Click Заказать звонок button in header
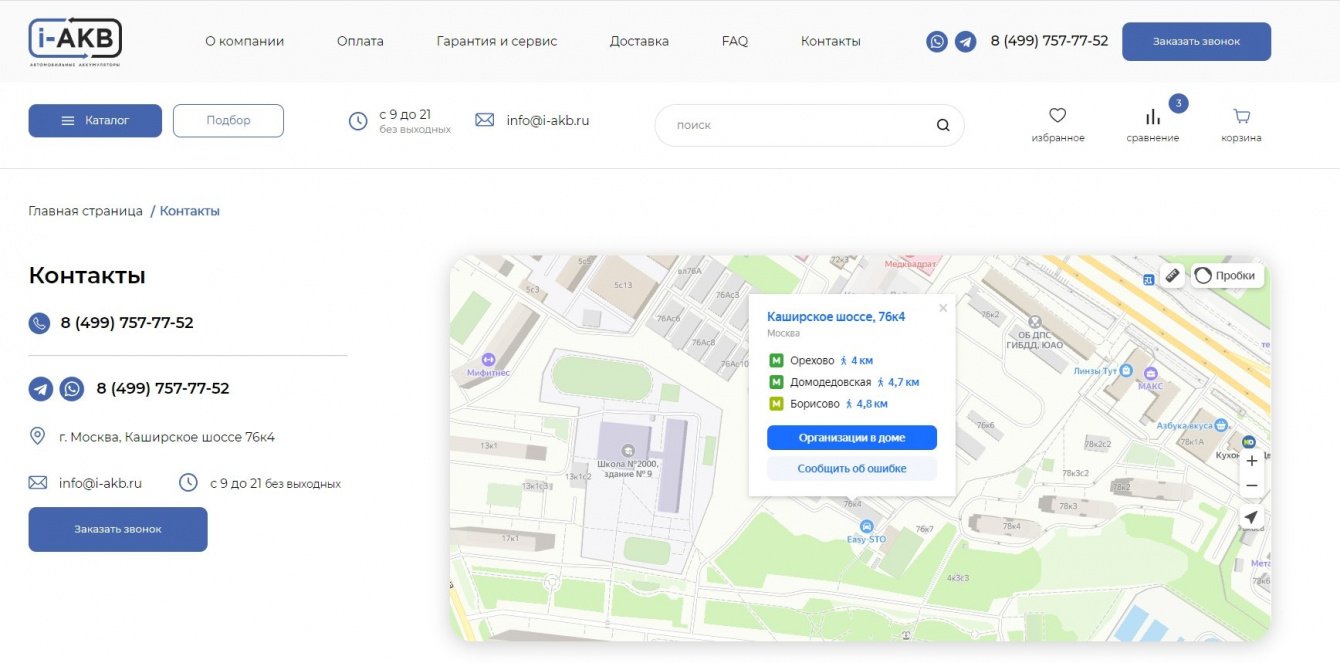1340x663 pixels. pyautogui.click(x=1196, y=42)
